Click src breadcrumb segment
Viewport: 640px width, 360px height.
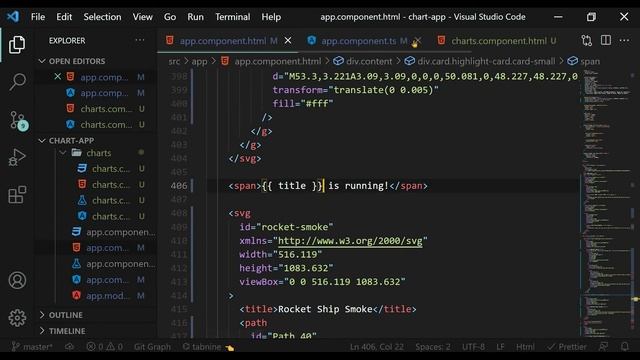pyautogui.click(x=174, y=61)
